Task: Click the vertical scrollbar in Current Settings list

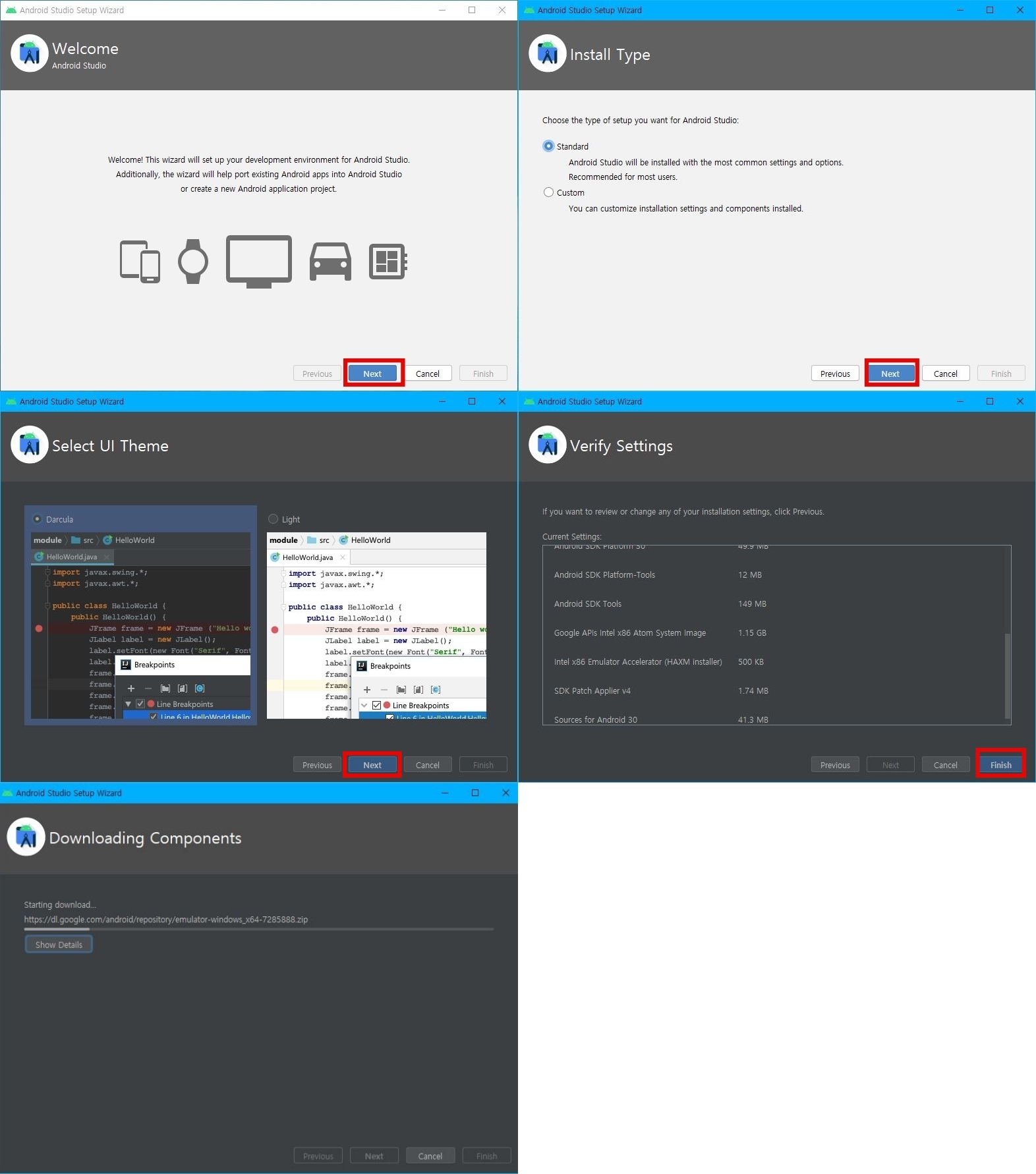Action: (1007, 676)
